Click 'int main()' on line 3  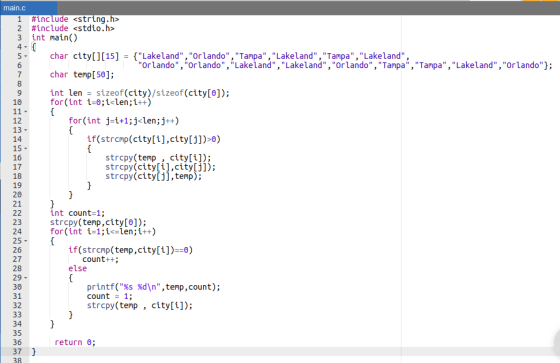click(x=54, y=38)
